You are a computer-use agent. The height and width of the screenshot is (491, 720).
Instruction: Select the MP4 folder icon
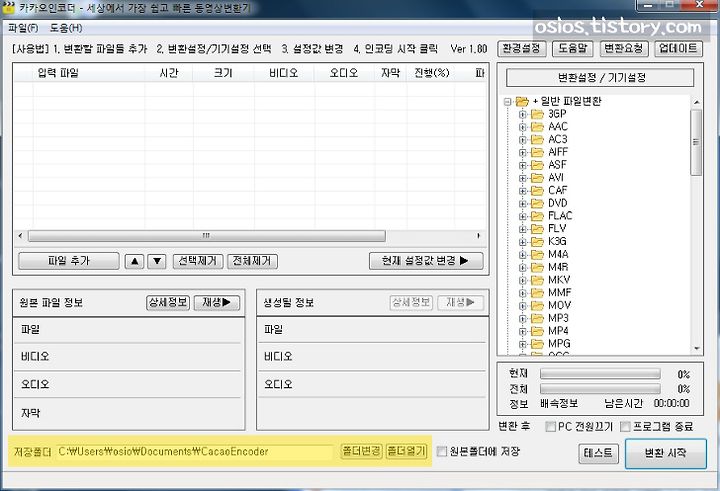[537, 331]
